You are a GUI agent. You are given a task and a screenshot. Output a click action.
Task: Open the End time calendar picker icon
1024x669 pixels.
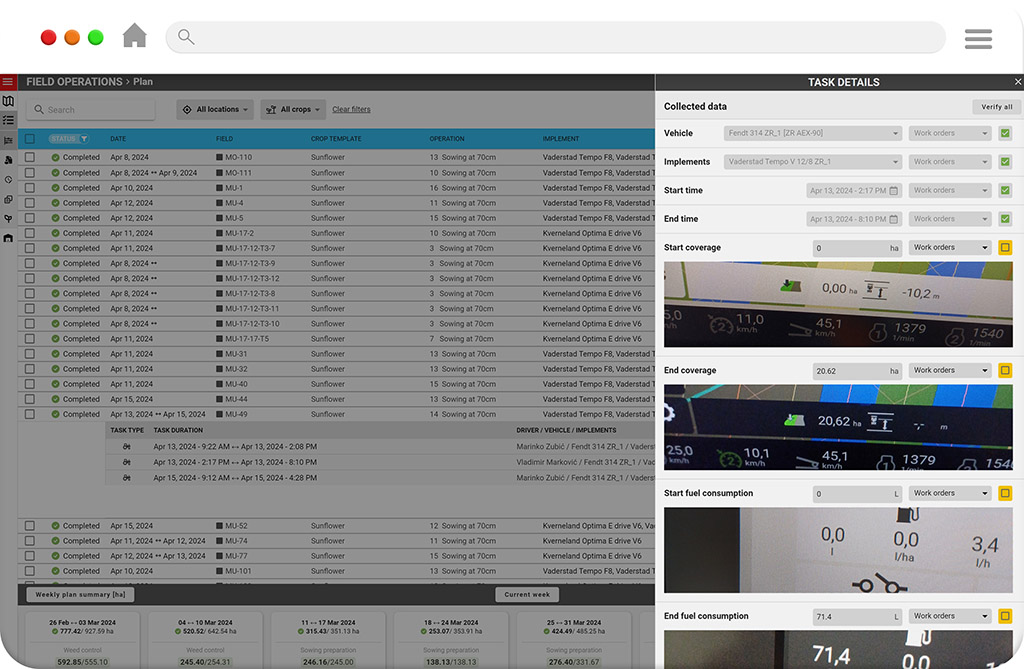tap(893, 220)
